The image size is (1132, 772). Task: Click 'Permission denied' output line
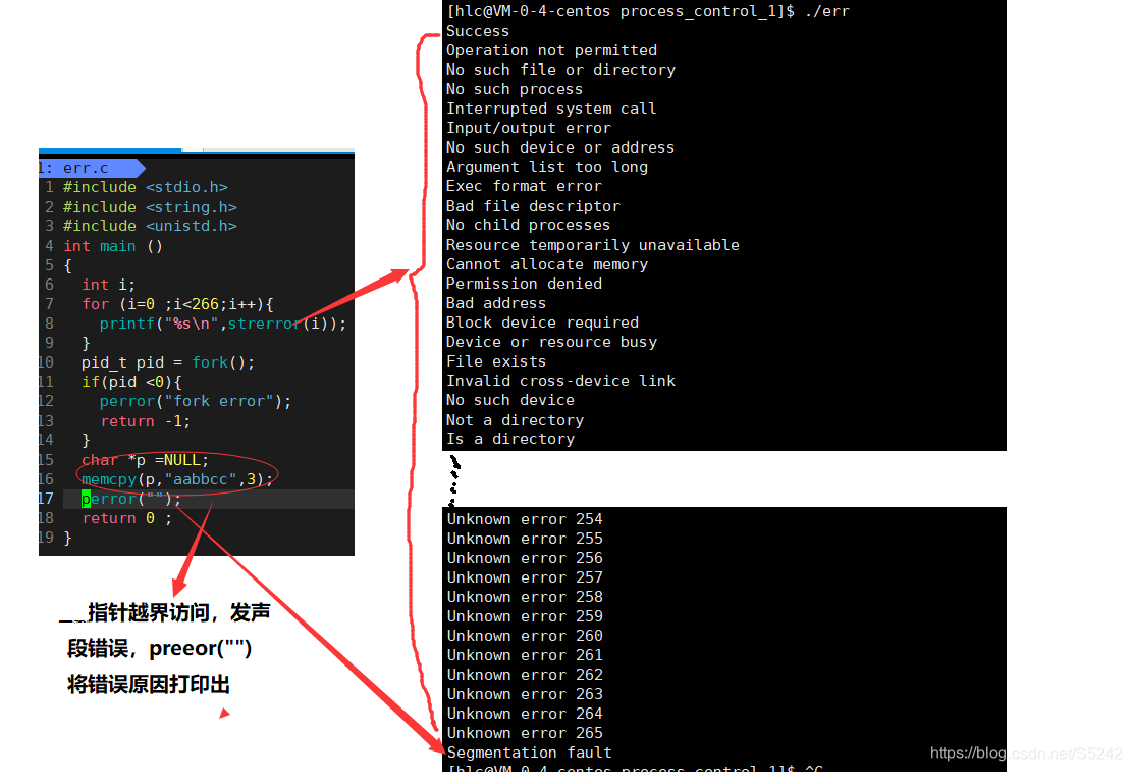[x=523, y=284]
